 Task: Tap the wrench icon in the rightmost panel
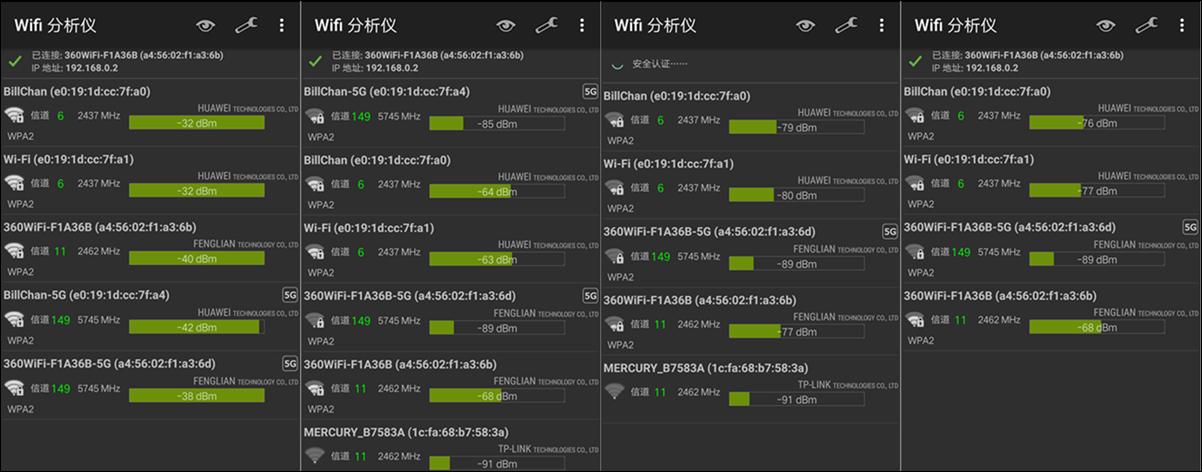[x=1146, y=25]
